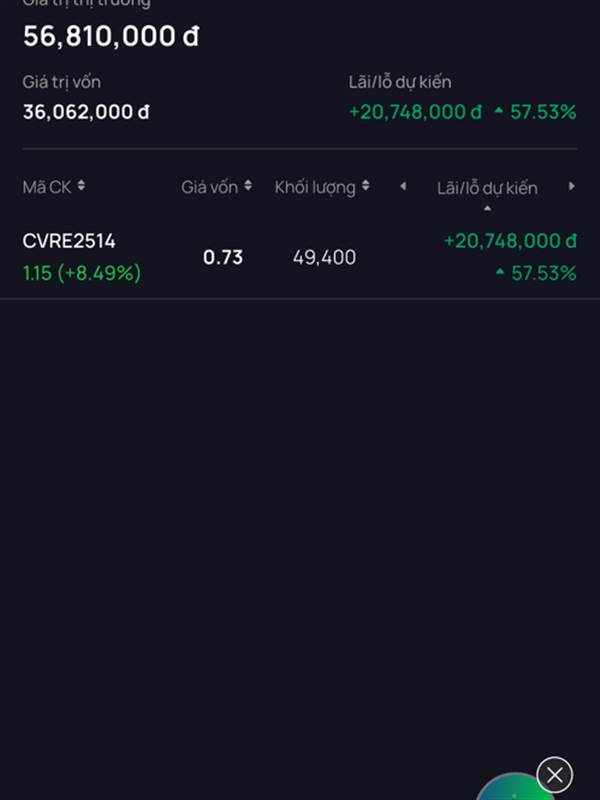
Task: Click the sort arrows next to Giá vốn
Action: coord(248,186)
